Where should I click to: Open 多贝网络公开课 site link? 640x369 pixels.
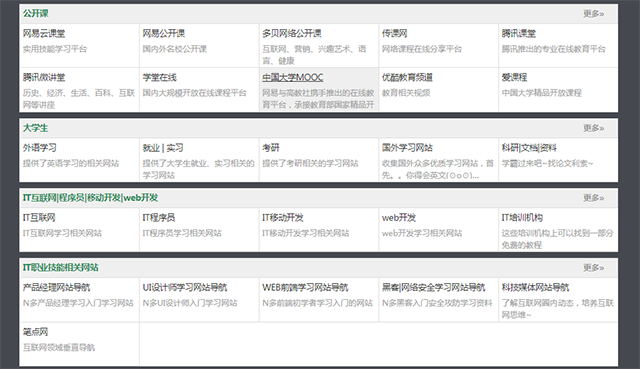pos(291,33)
